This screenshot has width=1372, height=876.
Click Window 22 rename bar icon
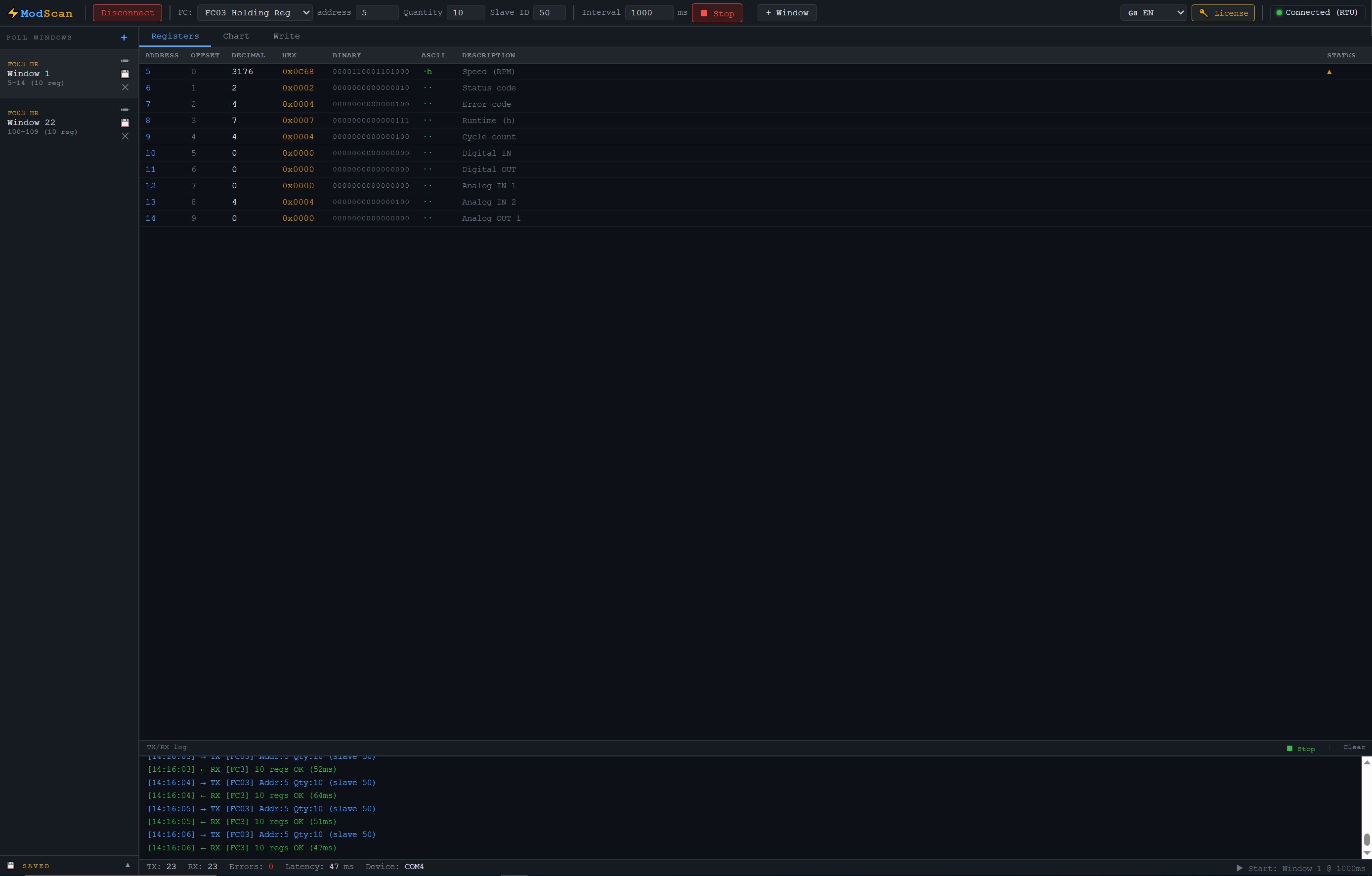[125, 110]
